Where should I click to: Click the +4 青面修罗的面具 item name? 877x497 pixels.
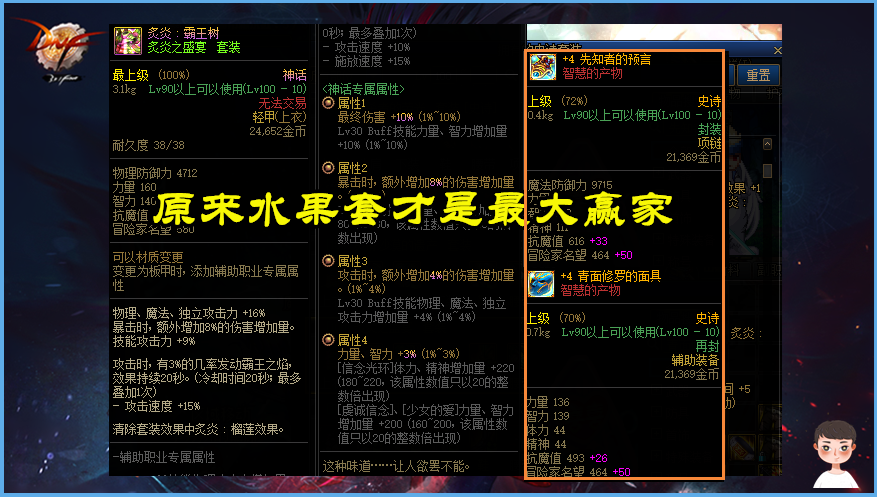coord(610,276)
